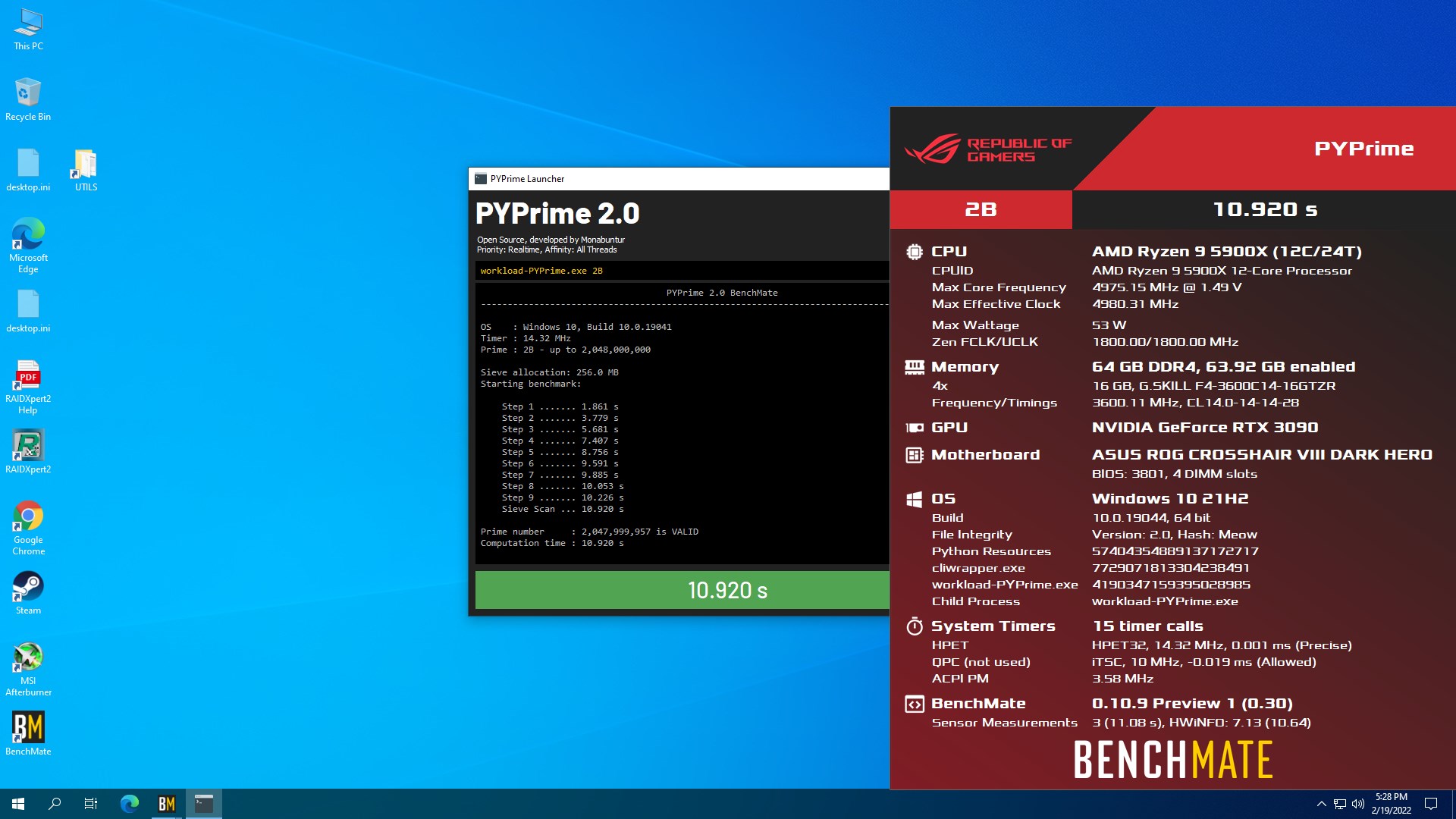Screen dimensions: 1456x819
Task: Click the PYPrime 2.0 heading
Action: (557, 213)
